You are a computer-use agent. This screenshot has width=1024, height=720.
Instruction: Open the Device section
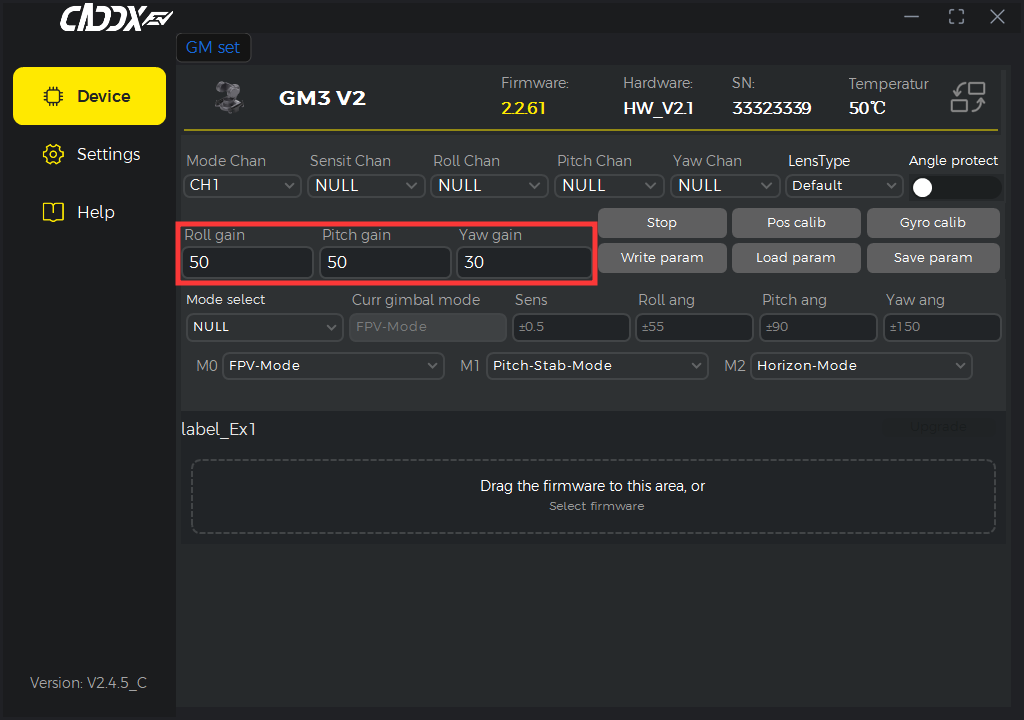tap(89, 96)
